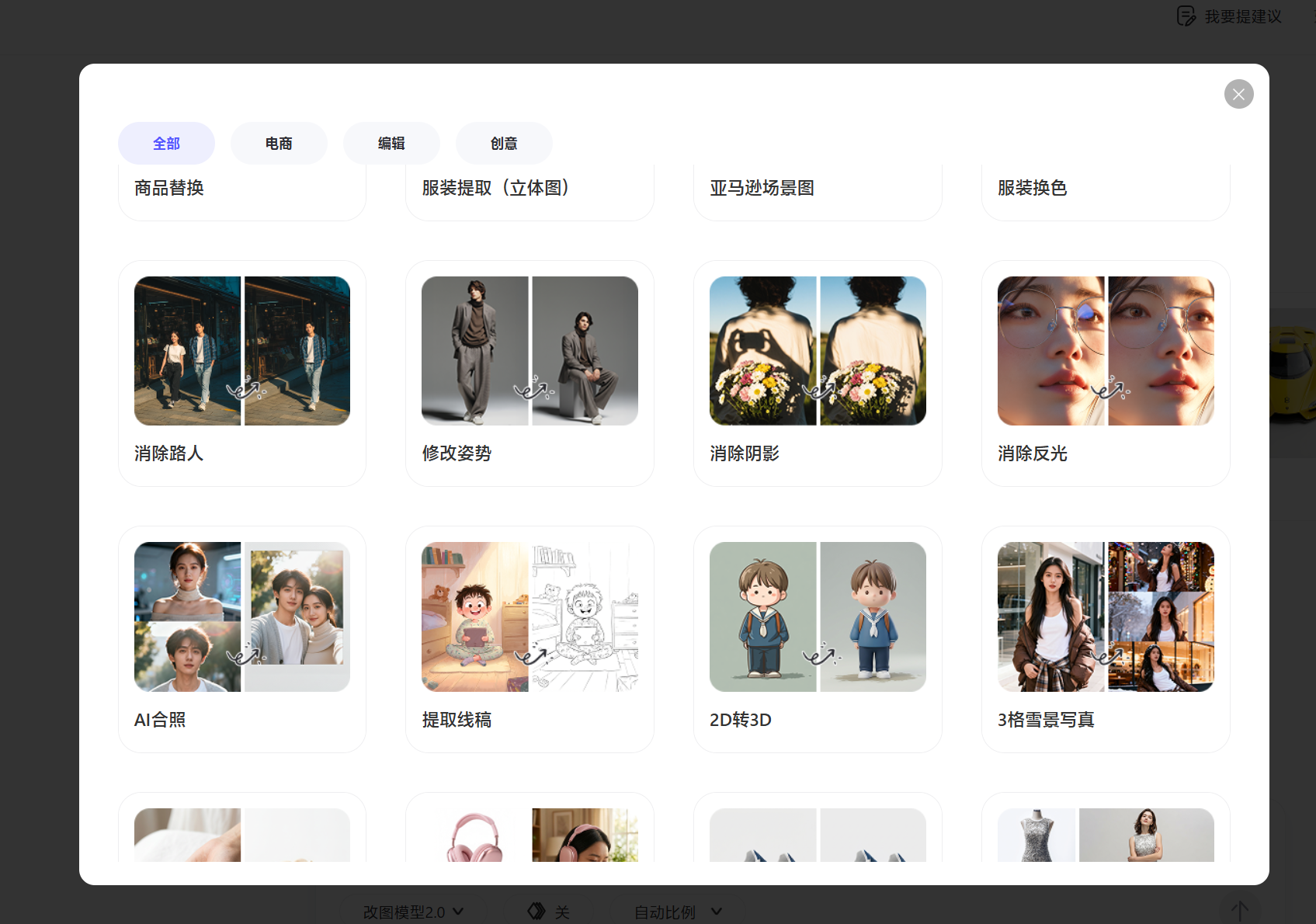1316x924 pixels.
Task: Open the 亚马逊场景图 card
Action: (818, 192)
